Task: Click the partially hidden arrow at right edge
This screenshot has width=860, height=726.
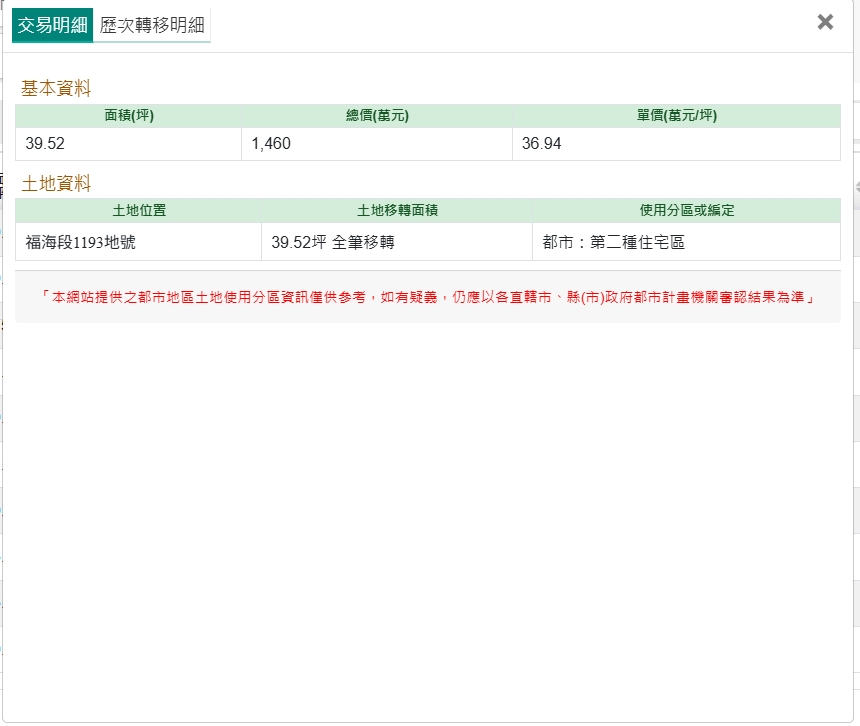Action: pos(856,187)
